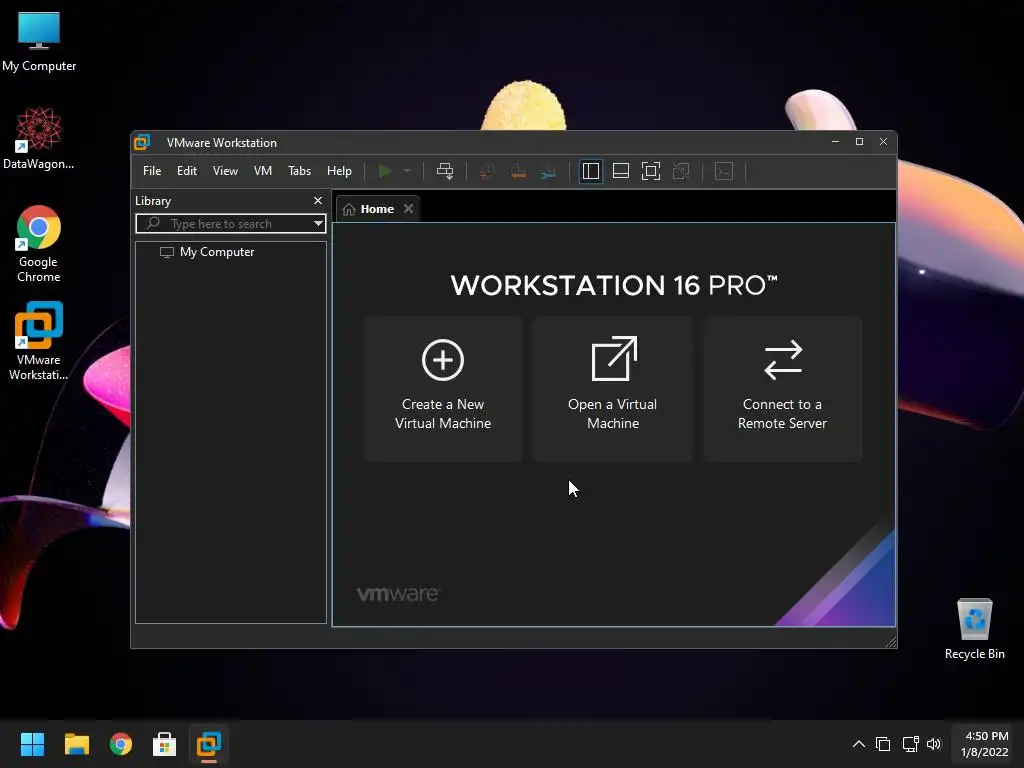The image size is (1024, 768).
Task: Open the taskbar clock and date
Action: tap(985, 744)
